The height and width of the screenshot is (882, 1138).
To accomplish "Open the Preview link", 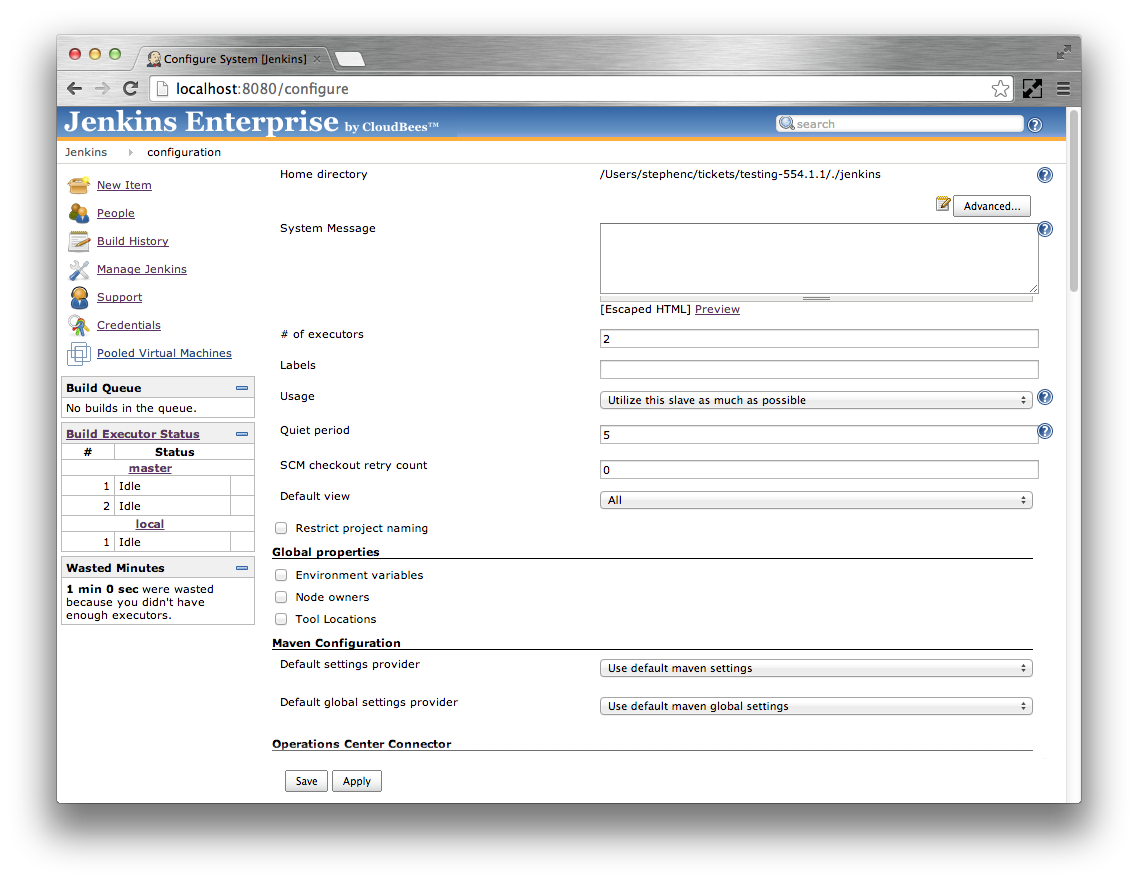I will click(x=717, y=309).
